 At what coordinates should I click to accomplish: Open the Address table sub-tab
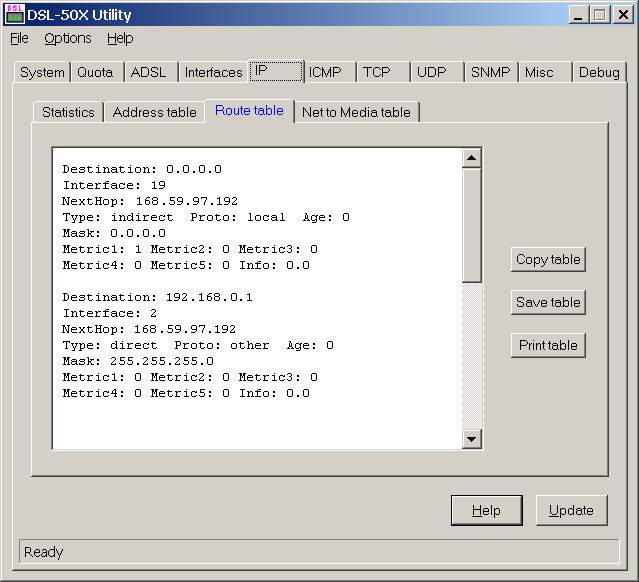click(154, 112)
